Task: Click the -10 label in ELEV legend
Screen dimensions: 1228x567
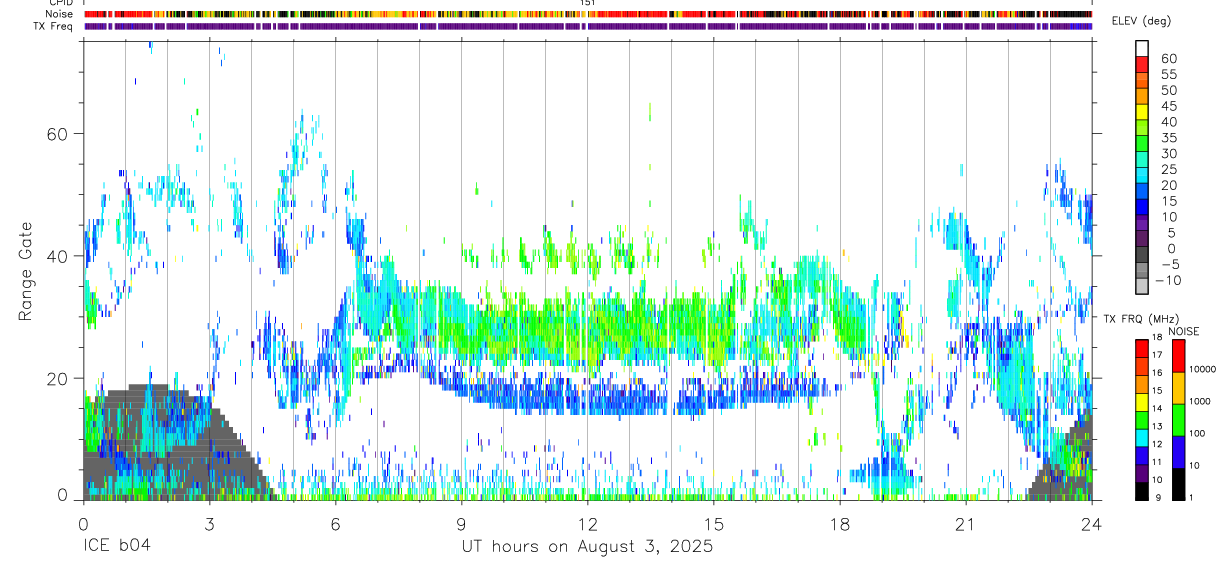Action: (x=1166, y=281)
